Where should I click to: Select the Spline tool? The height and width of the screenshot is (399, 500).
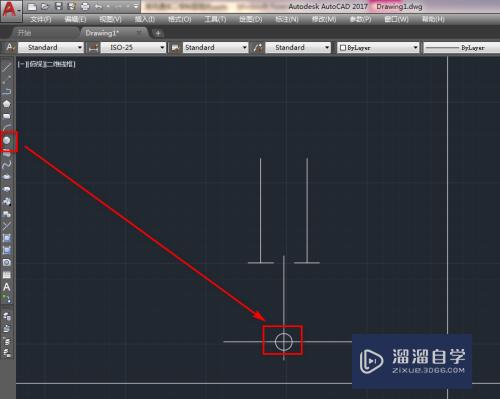(7, 165)
